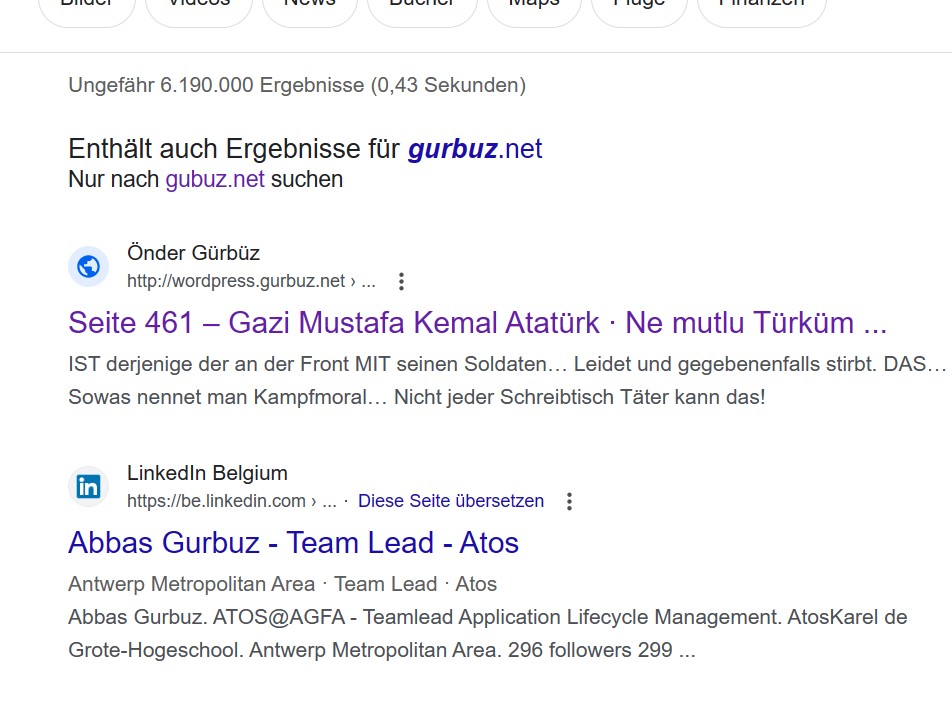Screen dimensions: 952x706
Task: Switch to the News search tab
Action: click(x=310, y=7)
